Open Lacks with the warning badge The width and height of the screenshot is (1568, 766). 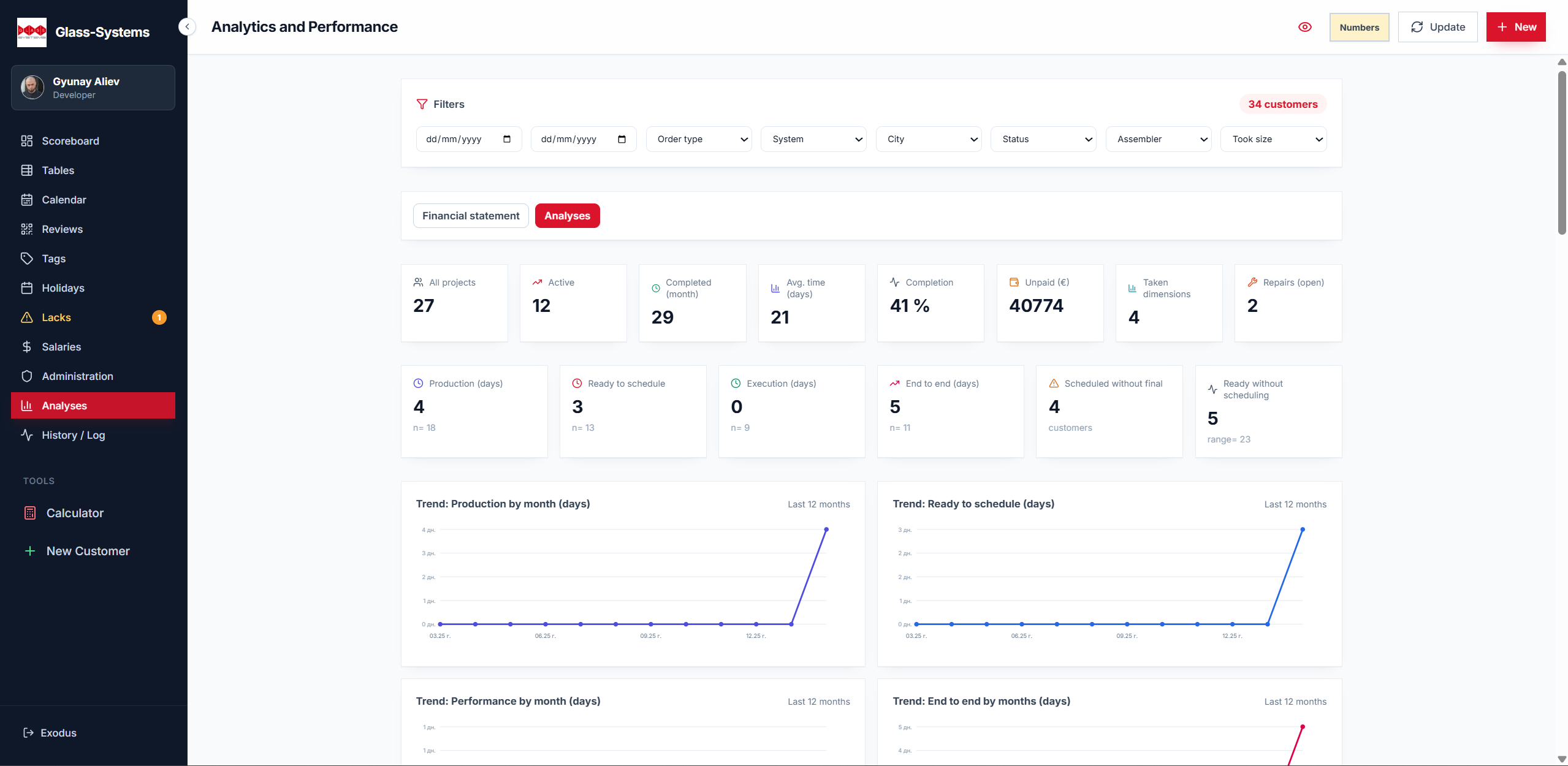[56, 317]
